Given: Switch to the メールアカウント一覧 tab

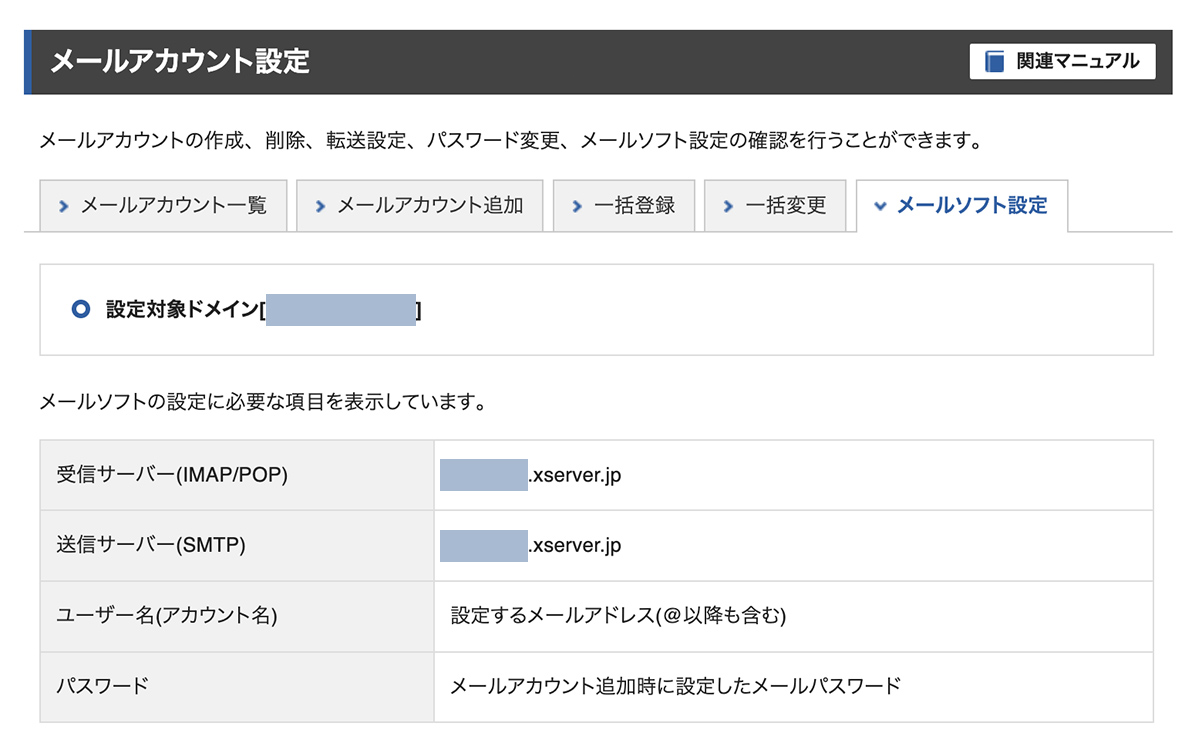Looking at the screenshot, I should click(163, 206).
